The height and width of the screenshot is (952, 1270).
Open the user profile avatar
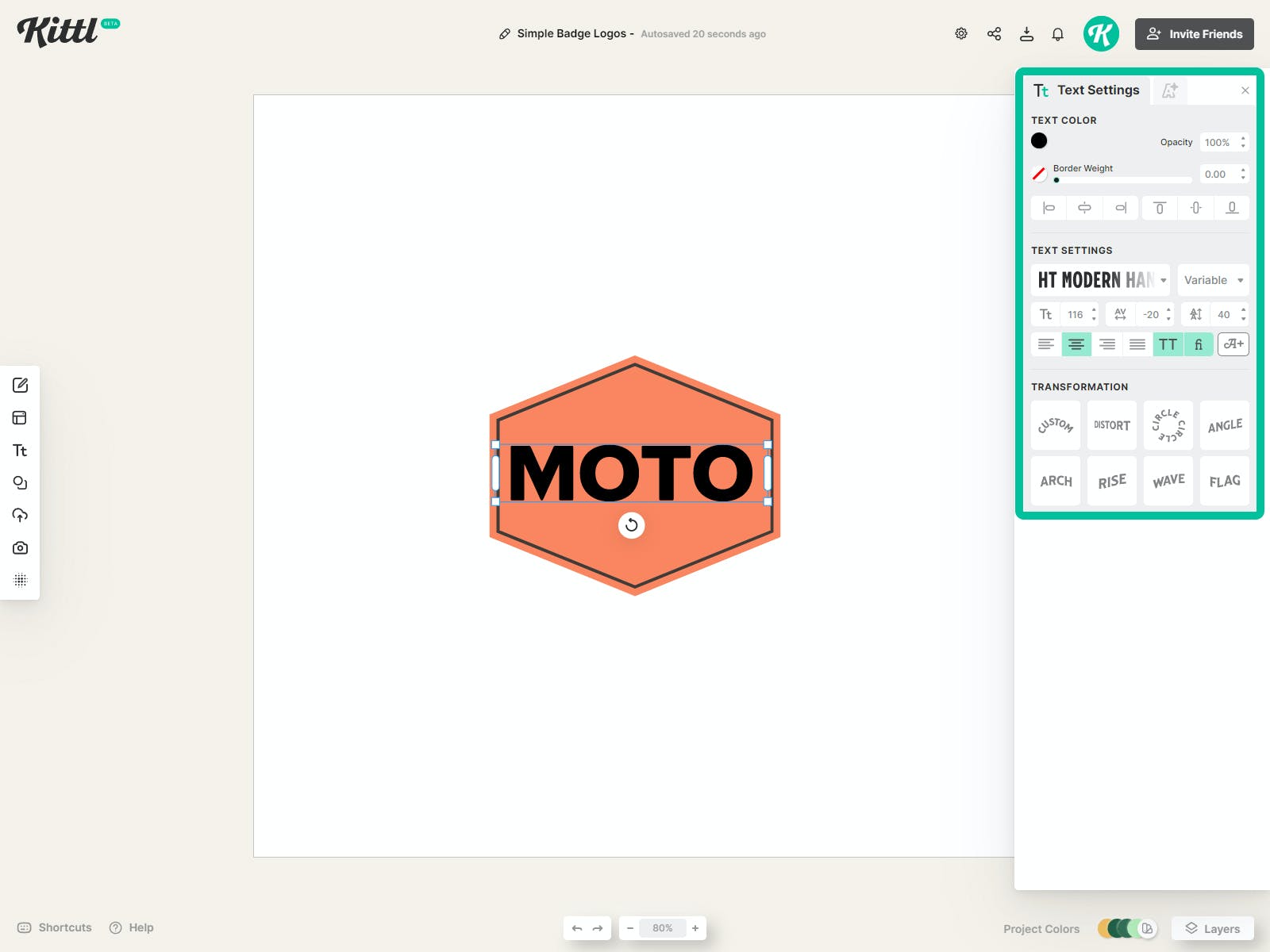(1101, 34)
